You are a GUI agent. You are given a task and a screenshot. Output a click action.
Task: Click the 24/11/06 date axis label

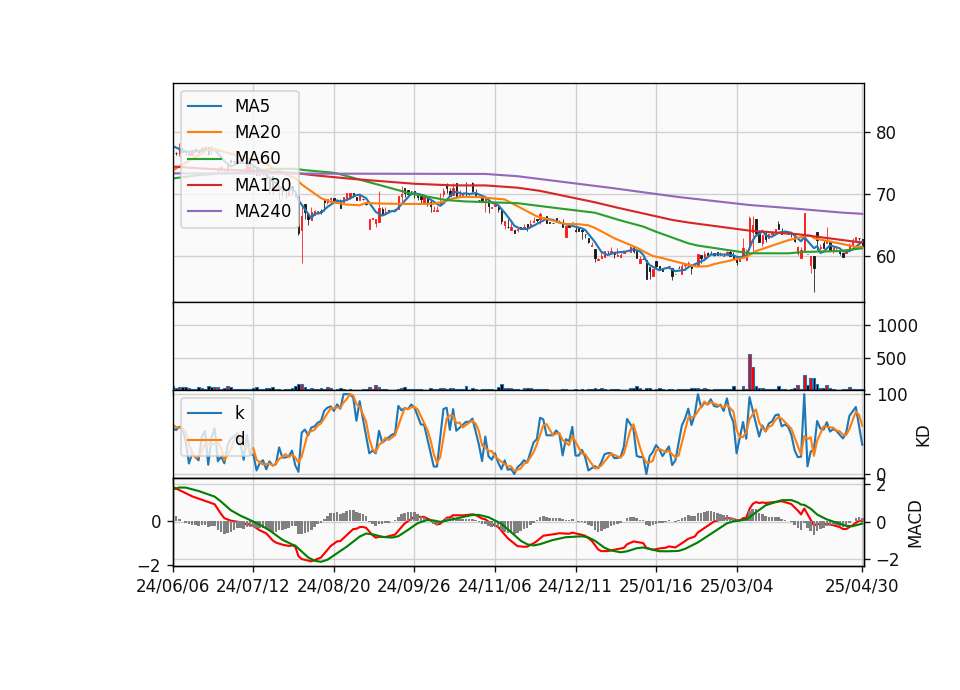tap(495, 586)
